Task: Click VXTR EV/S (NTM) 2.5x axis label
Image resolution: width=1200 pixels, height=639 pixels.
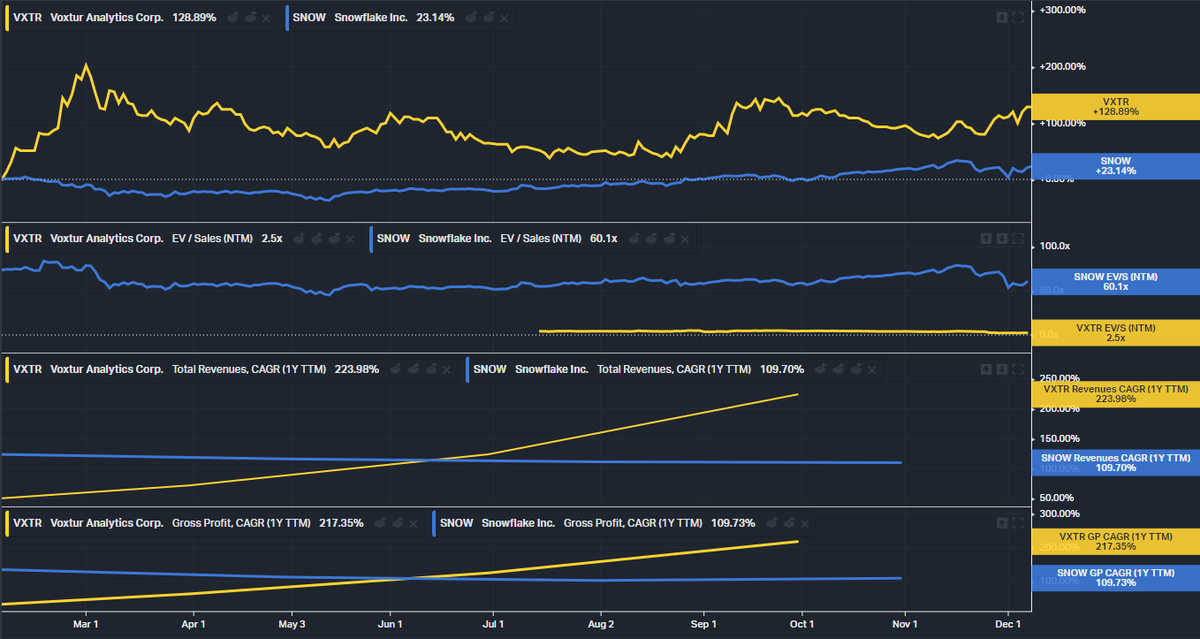Action: [1115, 332]
